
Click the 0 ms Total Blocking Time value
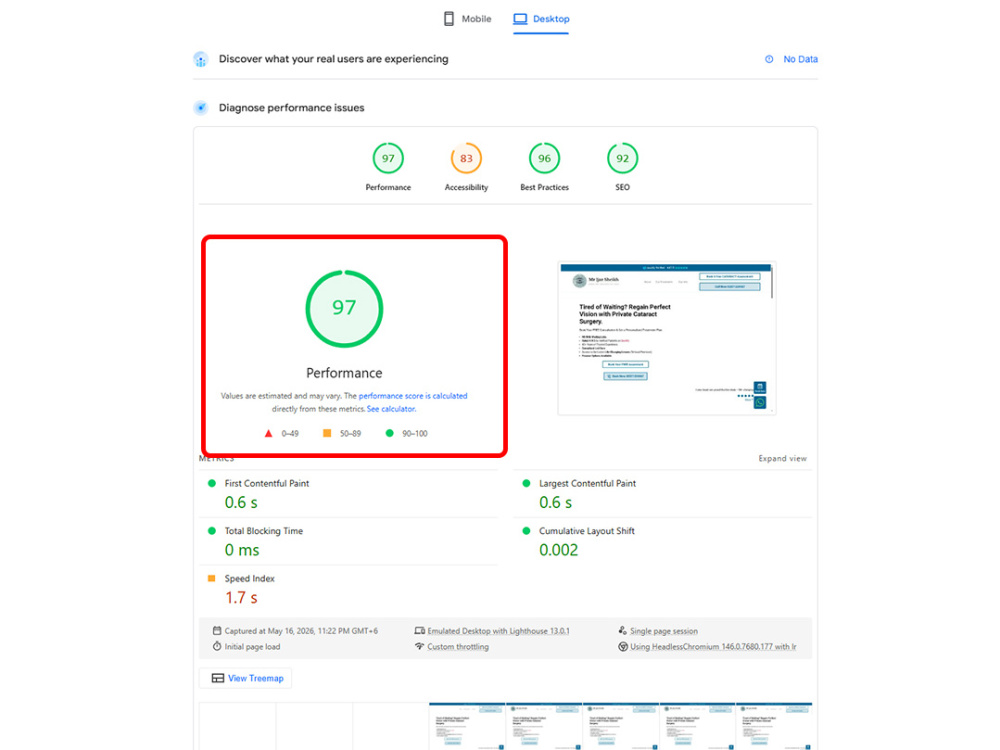pos(242,550)
